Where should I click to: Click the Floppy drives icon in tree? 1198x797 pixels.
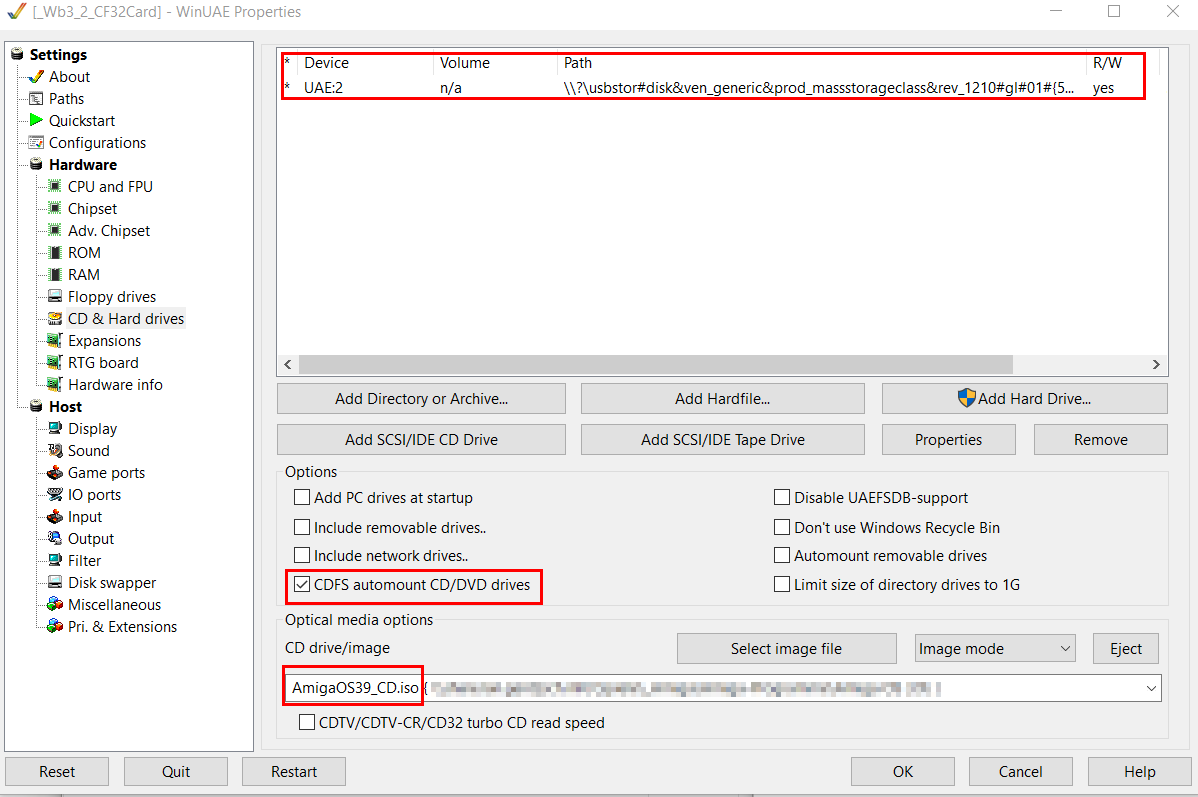click(x=55, y=297)
